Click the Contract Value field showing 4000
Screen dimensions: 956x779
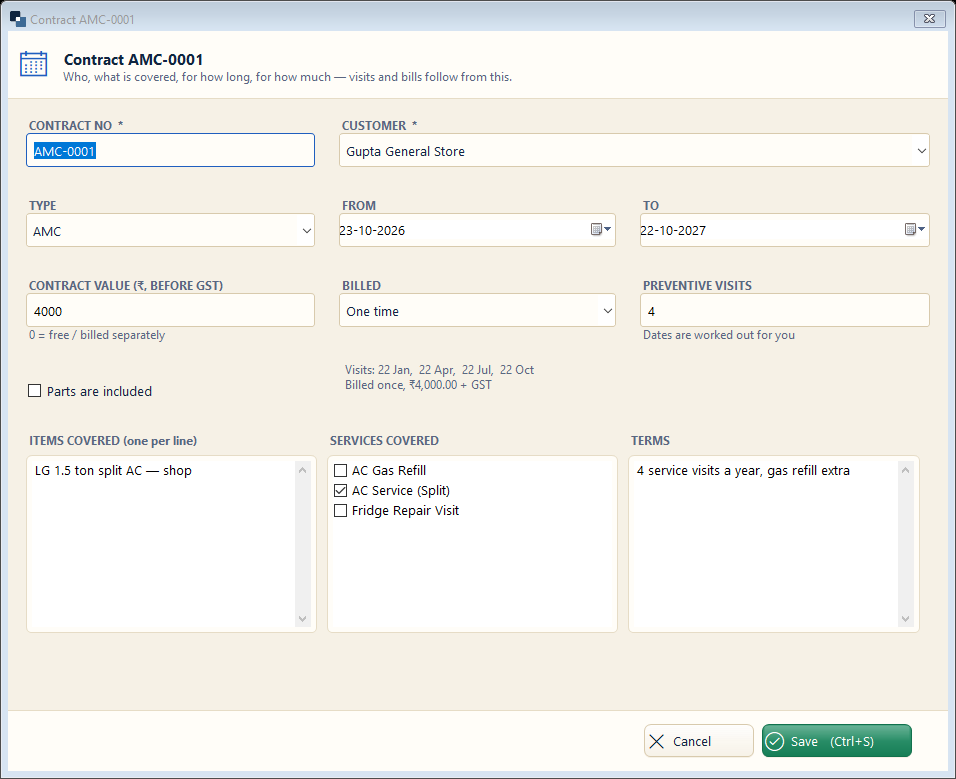pyautogui.click(x=171, y=311)
